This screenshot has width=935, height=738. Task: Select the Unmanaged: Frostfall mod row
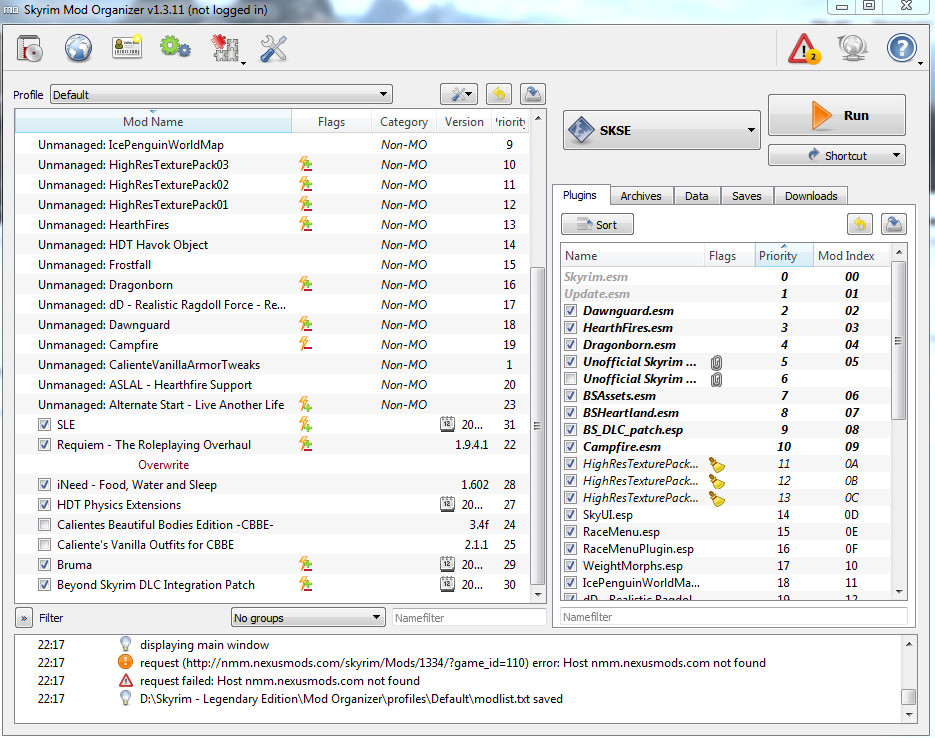point(272,265)
